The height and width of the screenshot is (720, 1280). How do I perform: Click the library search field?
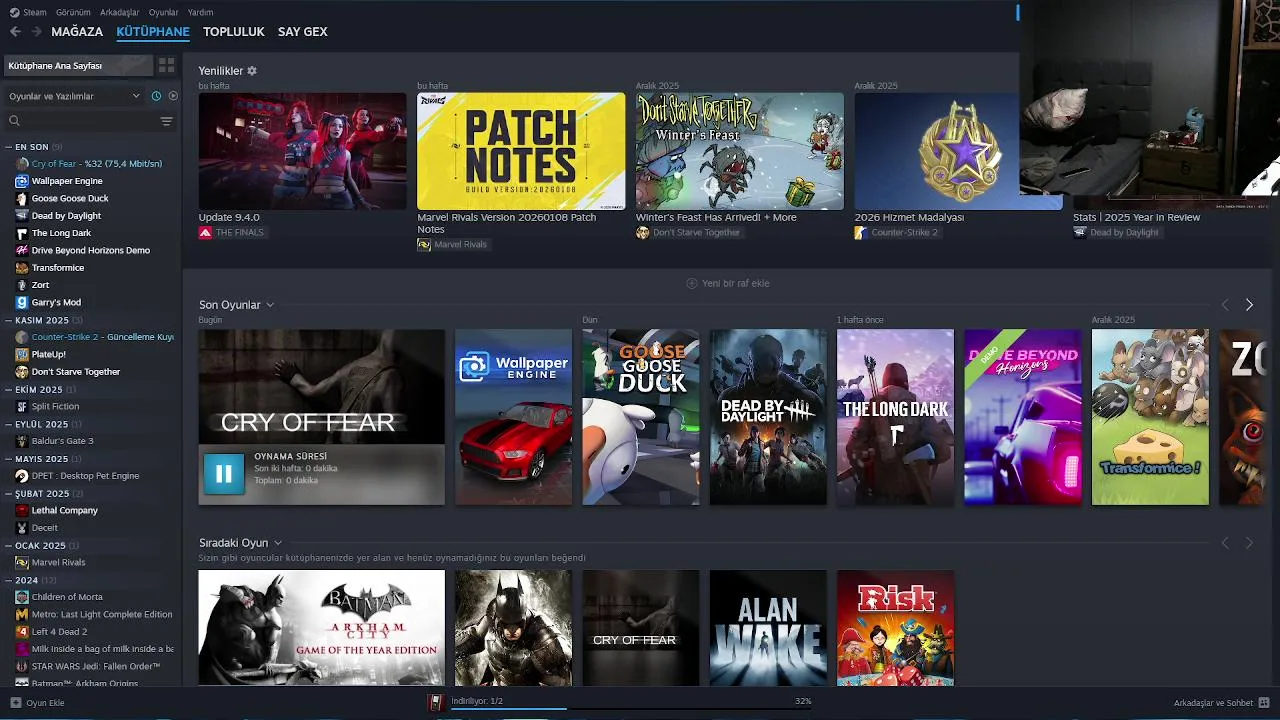pos(88,121)
